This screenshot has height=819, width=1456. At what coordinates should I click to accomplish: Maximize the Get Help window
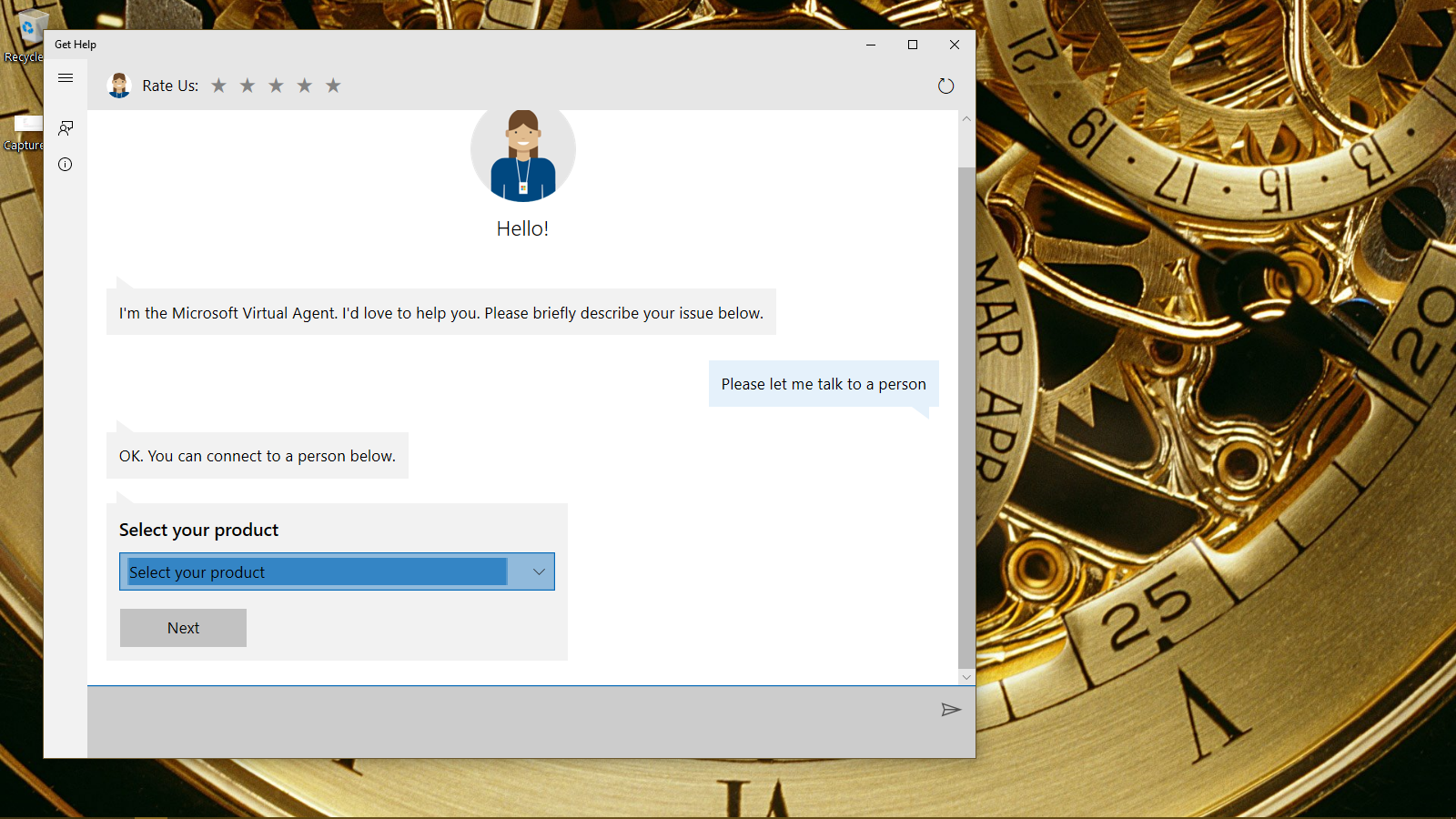pos(913,45)
